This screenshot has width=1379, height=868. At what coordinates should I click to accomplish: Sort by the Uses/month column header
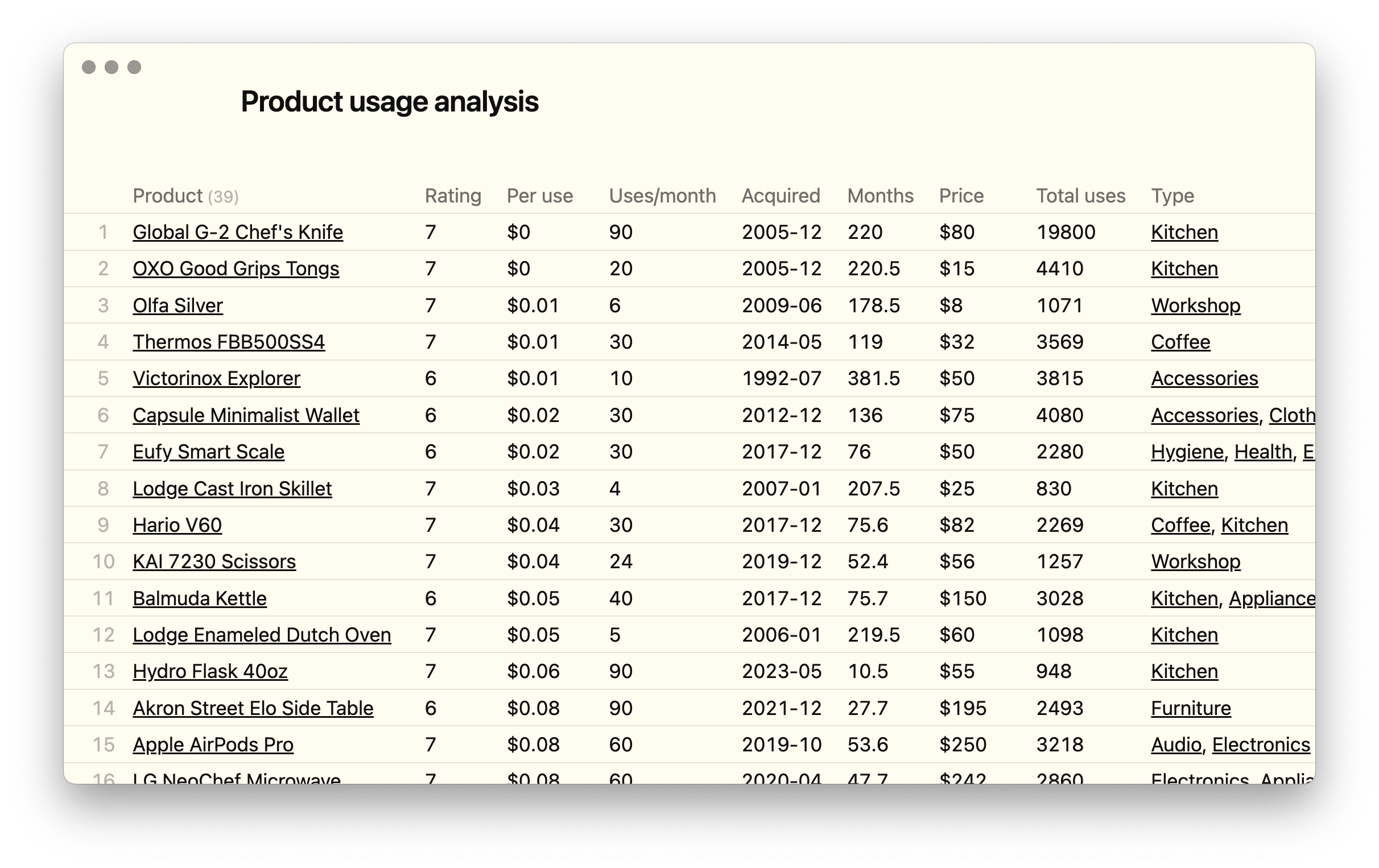point(663,196)
